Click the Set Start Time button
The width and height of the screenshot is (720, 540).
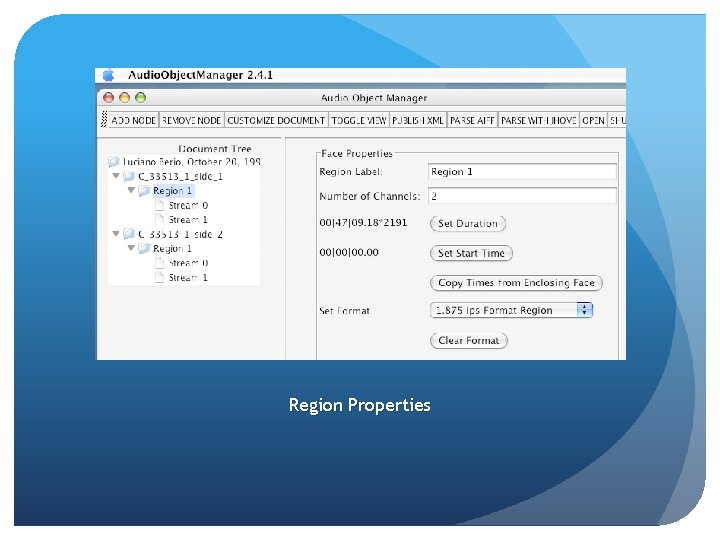pos(471,253)
